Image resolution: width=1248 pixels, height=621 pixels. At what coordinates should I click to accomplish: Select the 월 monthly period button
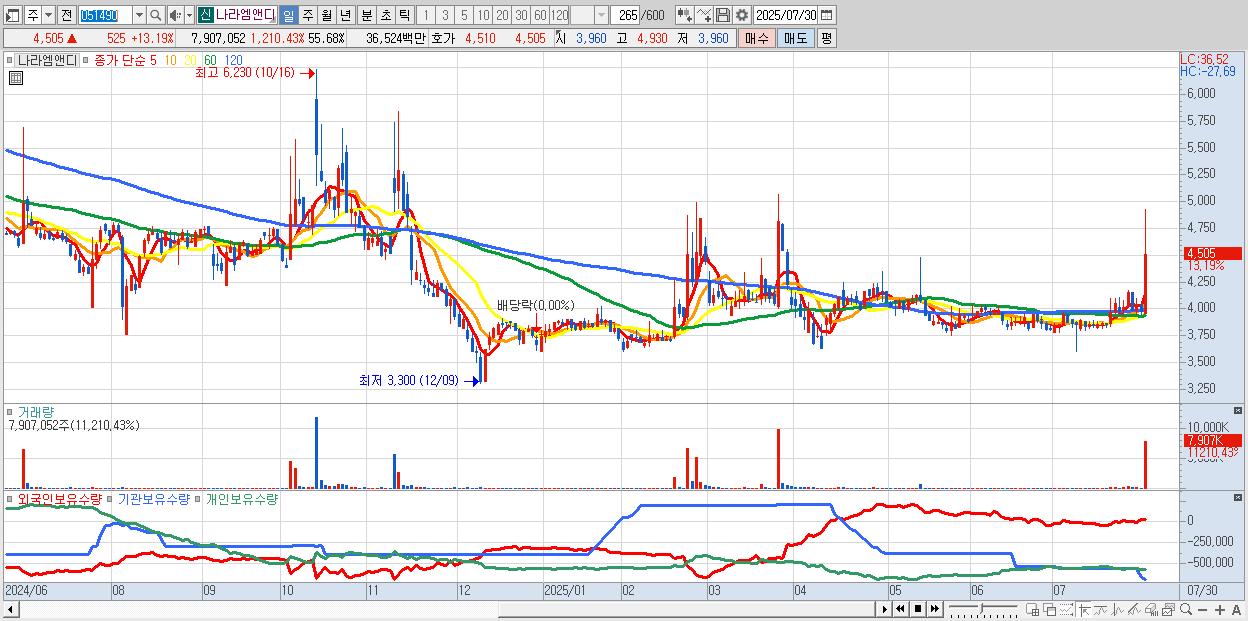[326, 16]
